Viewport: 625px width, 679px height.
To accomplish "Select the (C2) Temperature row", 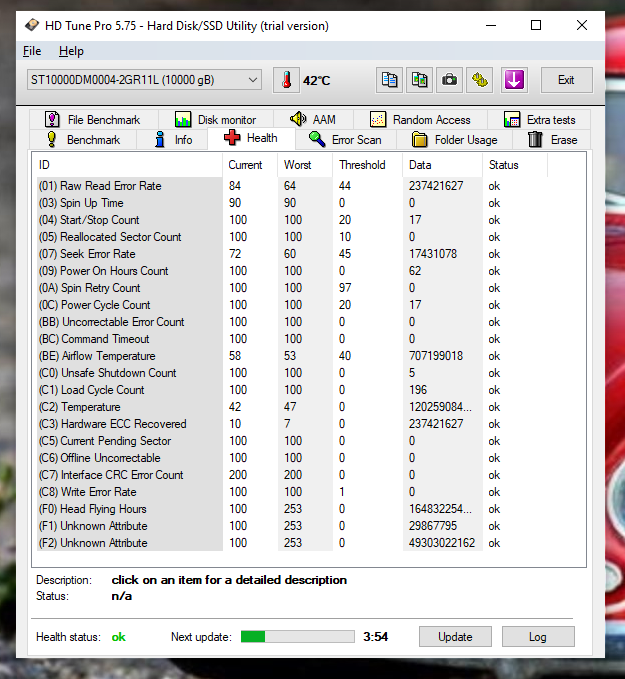I will click(x=291, y=407).
